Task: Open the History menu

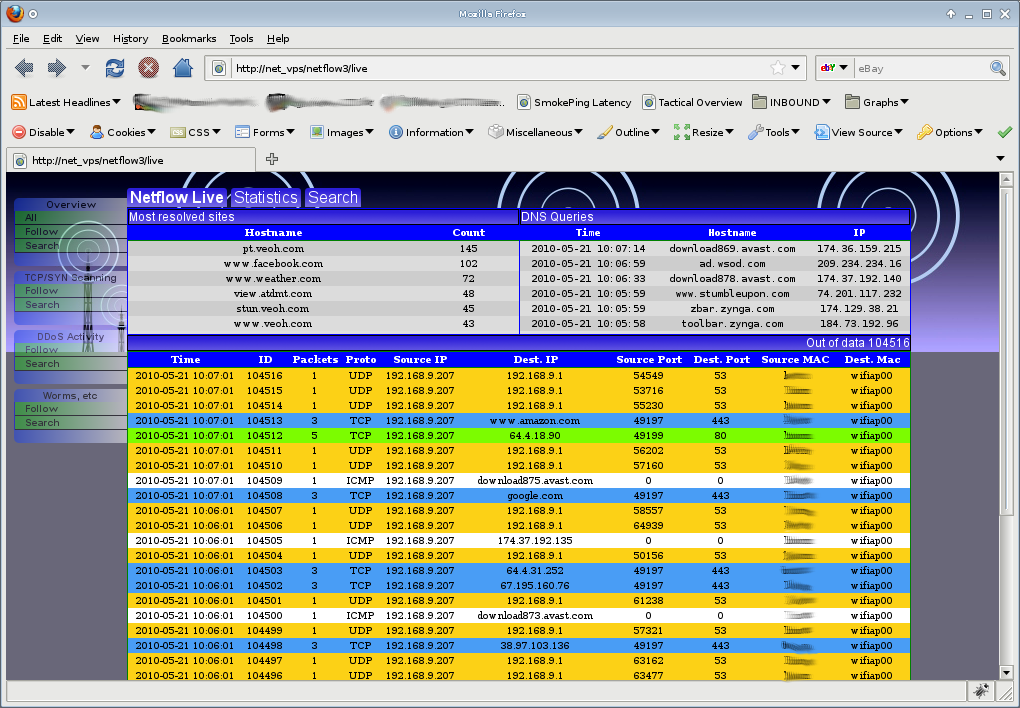Action: coord(130,38)
